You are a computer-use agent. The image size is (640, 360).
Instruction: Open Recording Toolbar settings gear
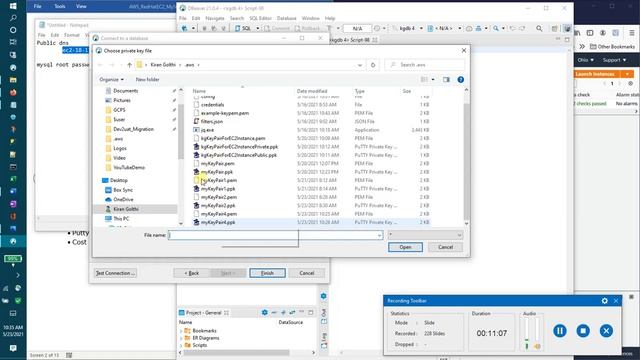604,301
